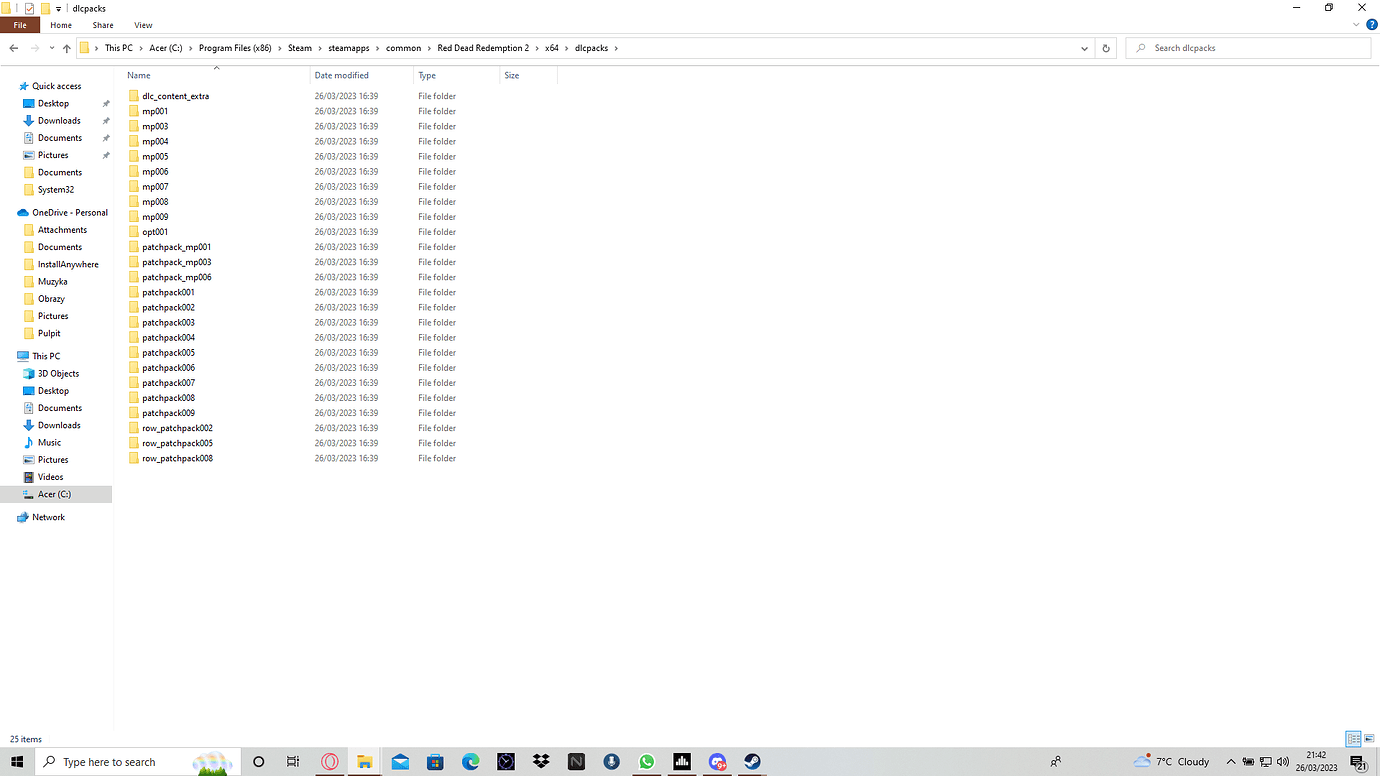This screenshot has height=776, width=1380.
Task: Launch Microsoft Edge from taskbar
Action: (471, 762)
